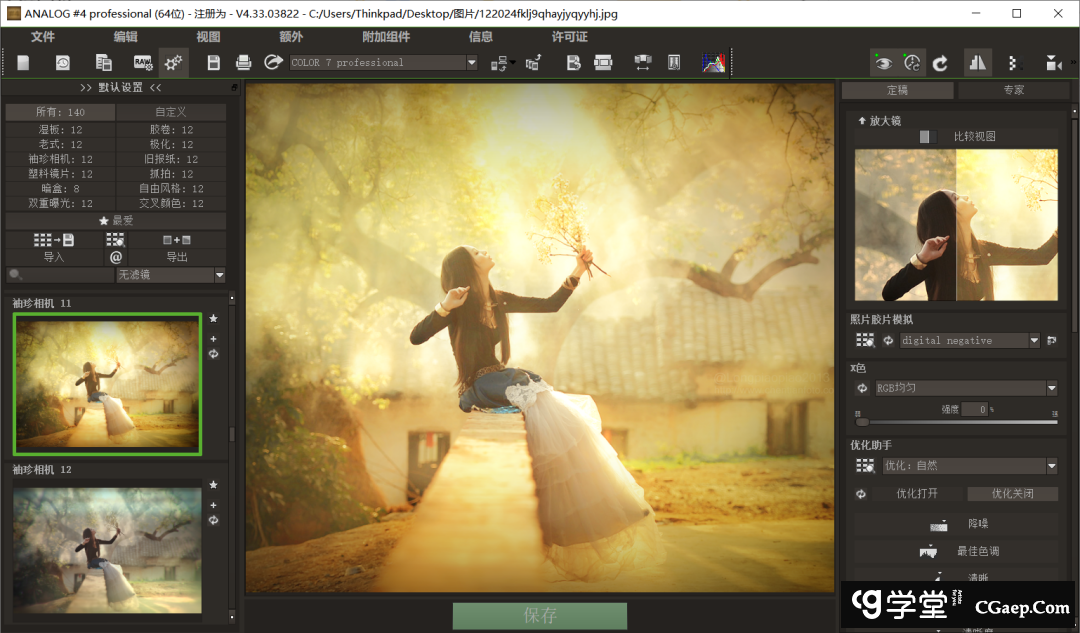This screenshot has width=1080, height=633.
Task: Toggle the eye preview icon
Action: coord(882,63)
